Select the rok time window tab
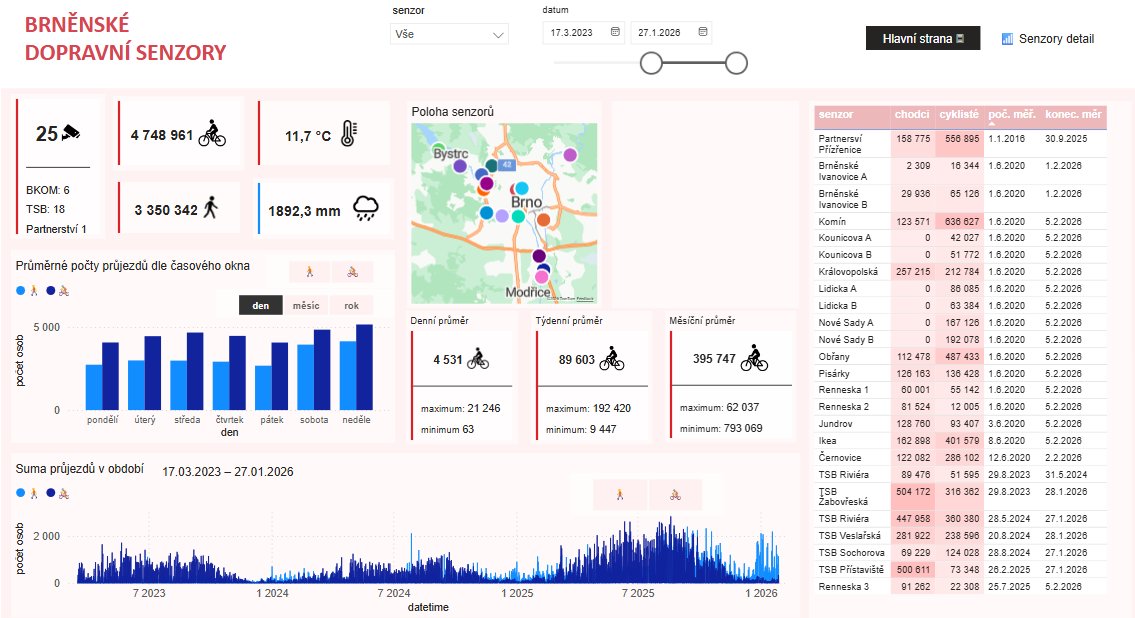This screenshot has width=1135, height=618. pyautogui.click(x=351, y=305)
